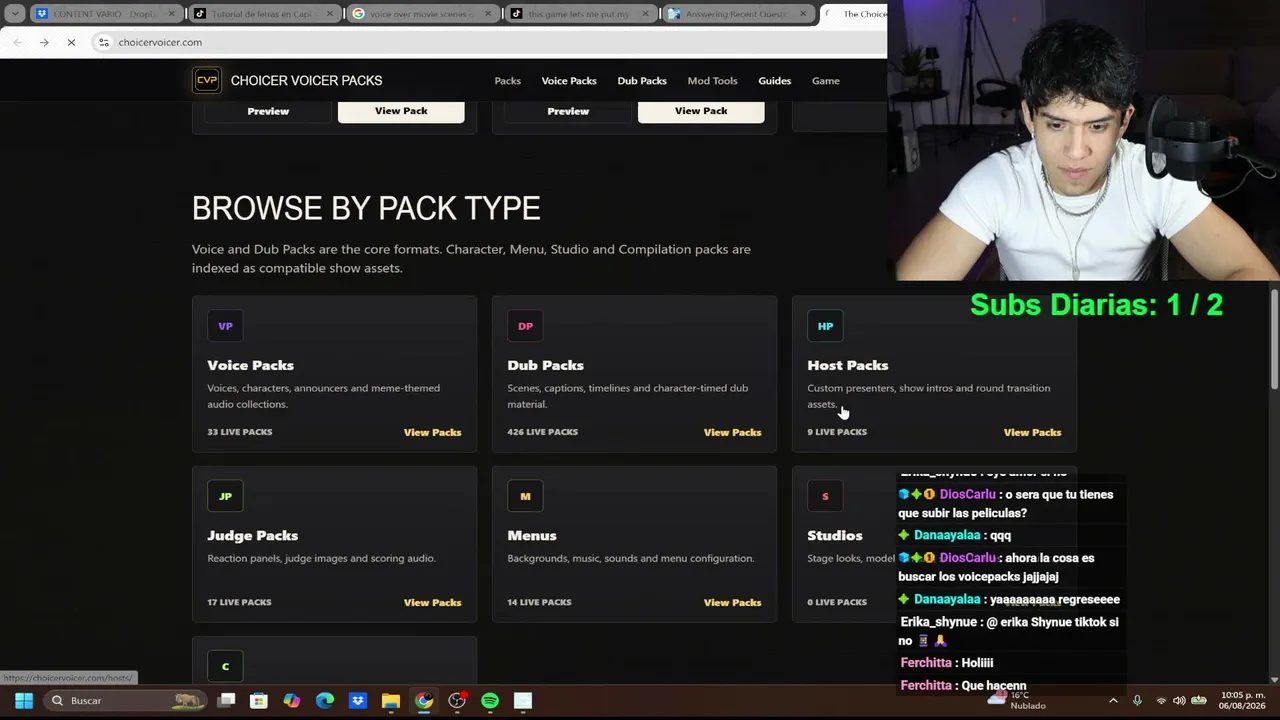Open Spotify from the taskbar
Image resolution: width=1280 pixels, height=720 pixels.
490,701
